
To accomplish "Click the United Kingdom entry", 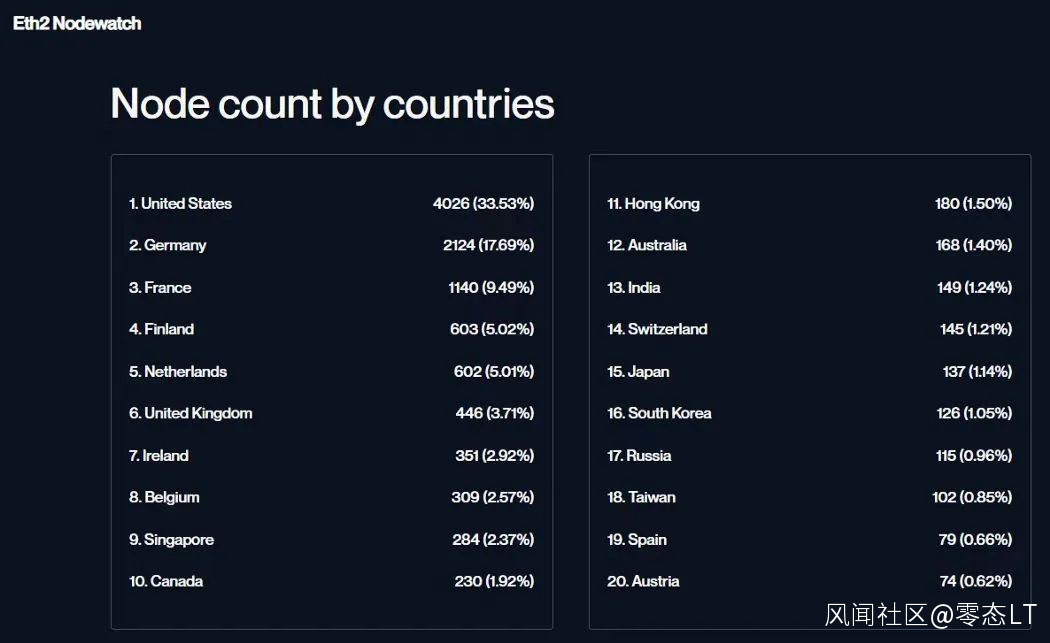I will pos(198,413).
